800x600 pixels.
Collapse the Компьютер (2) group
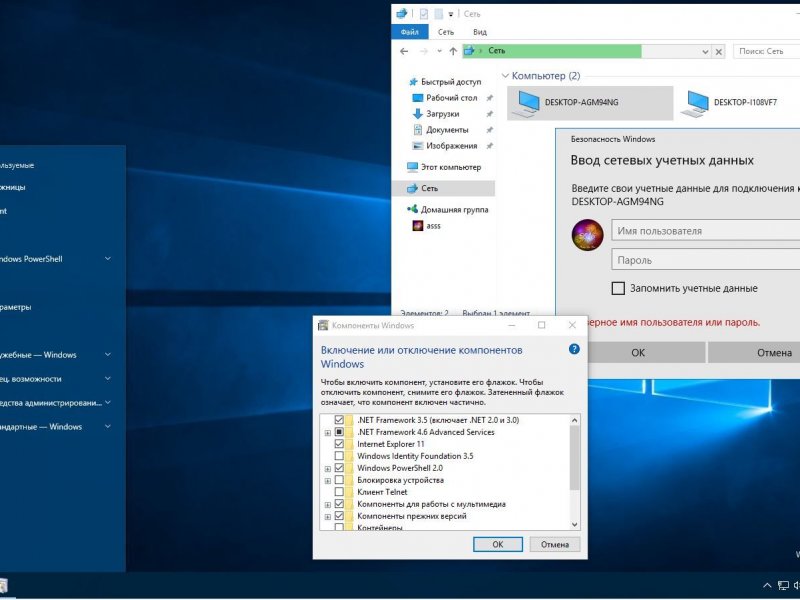(x=505, y=76)
